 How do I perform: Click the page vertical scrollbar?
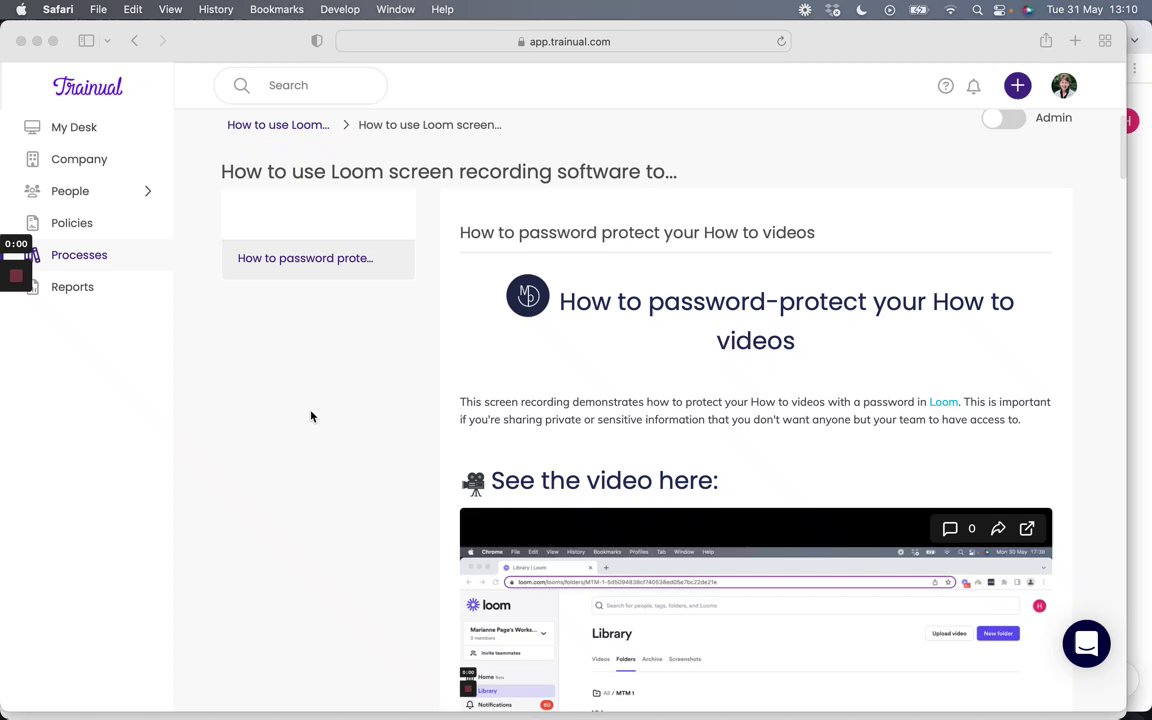click(1123, 147)
